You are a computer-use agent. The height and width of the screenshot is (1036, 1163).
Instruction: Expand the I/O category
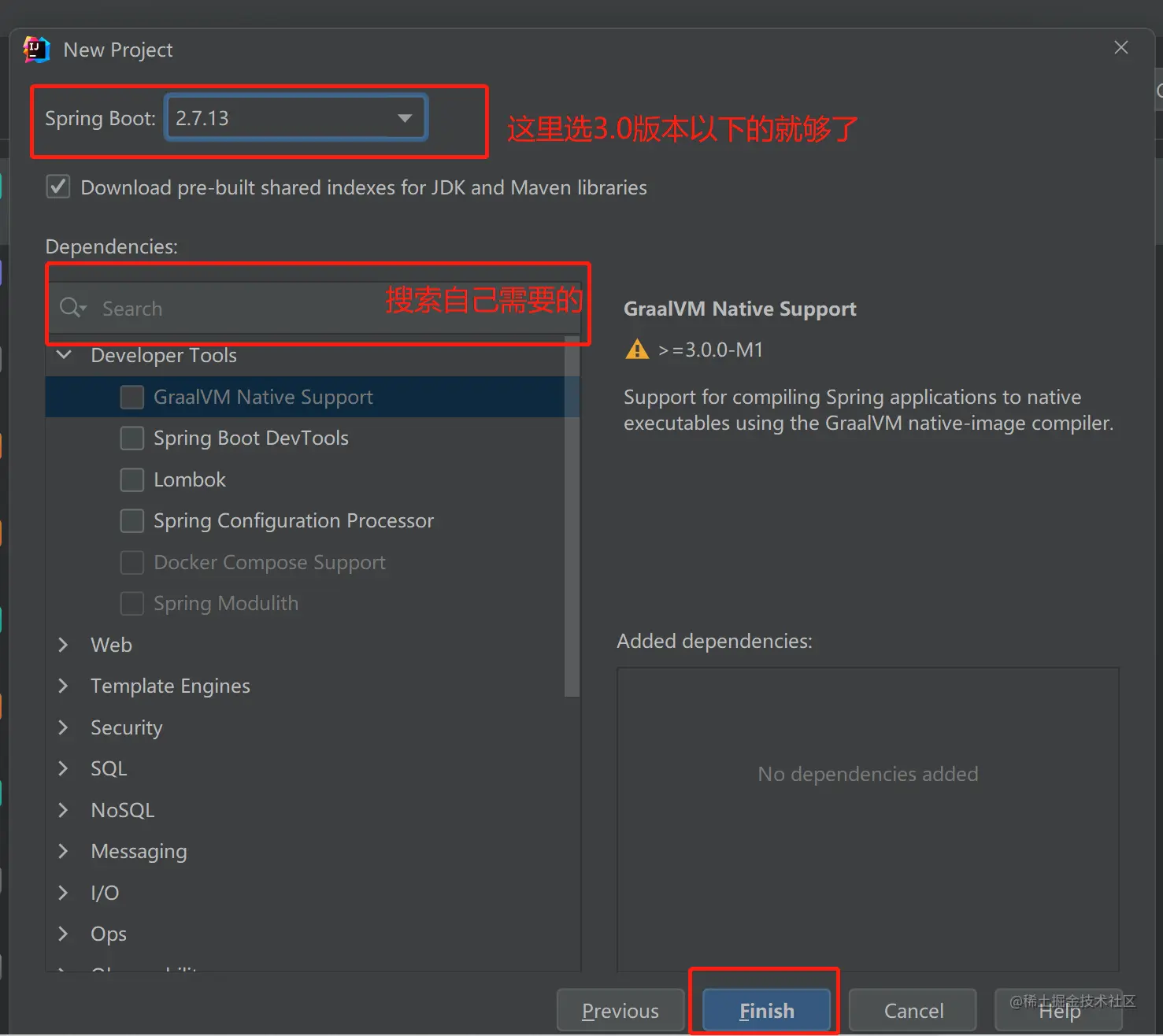pos(64,893)
